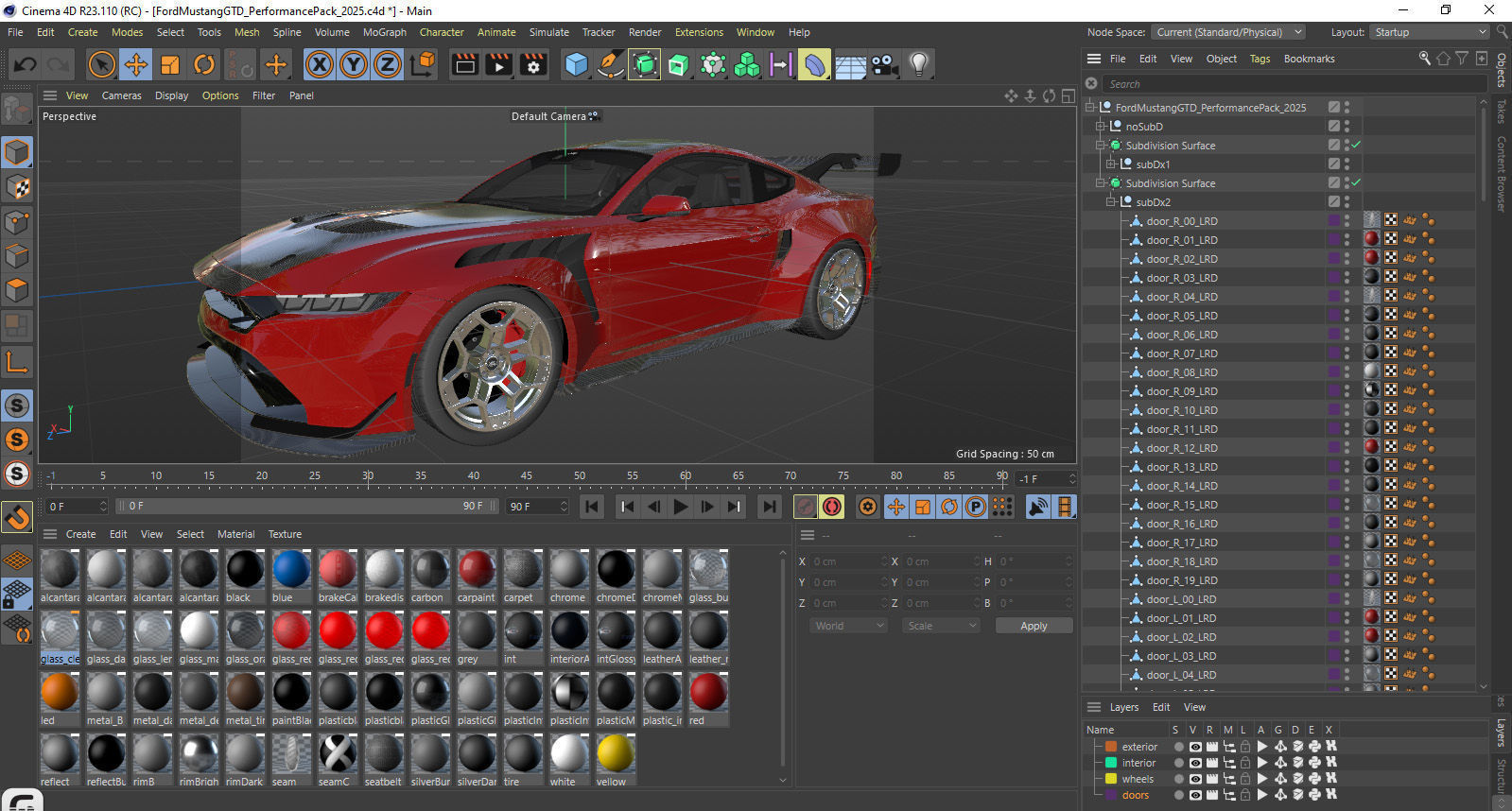Image resolution: width=1512 pixels, height=811 pixels.
Task: Play the animation forwards
Action: (680, 508)
